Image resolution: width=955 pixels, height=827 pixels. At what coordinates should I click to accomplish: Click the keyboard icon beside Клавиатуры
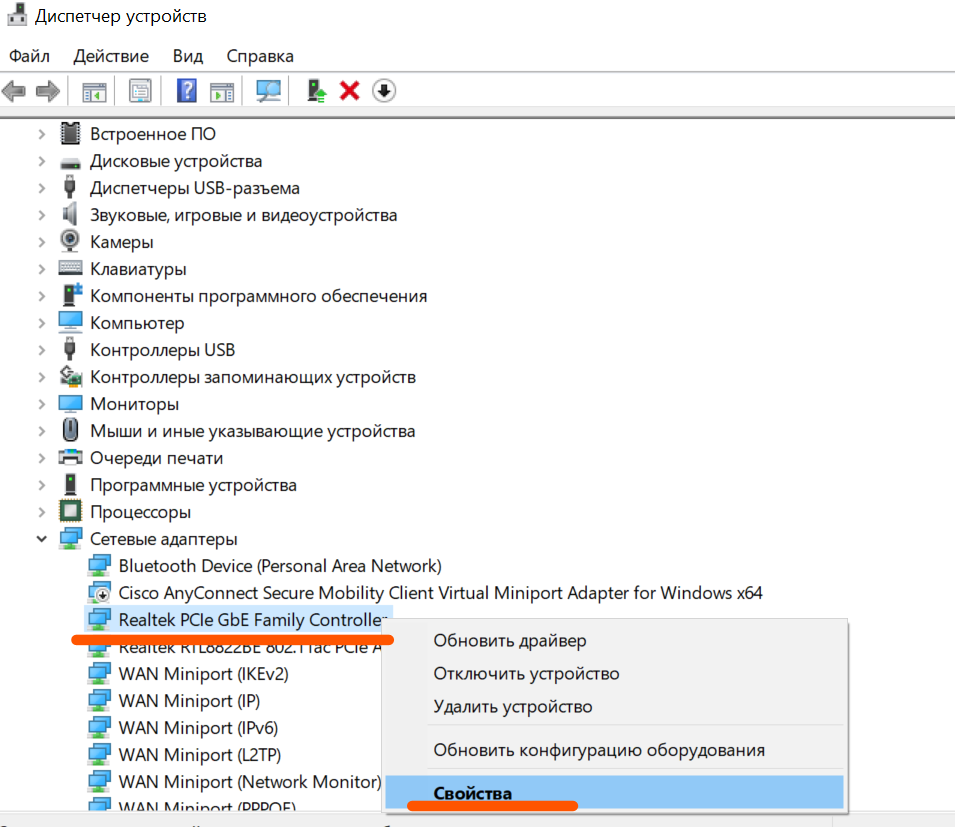tap(70, 267)
